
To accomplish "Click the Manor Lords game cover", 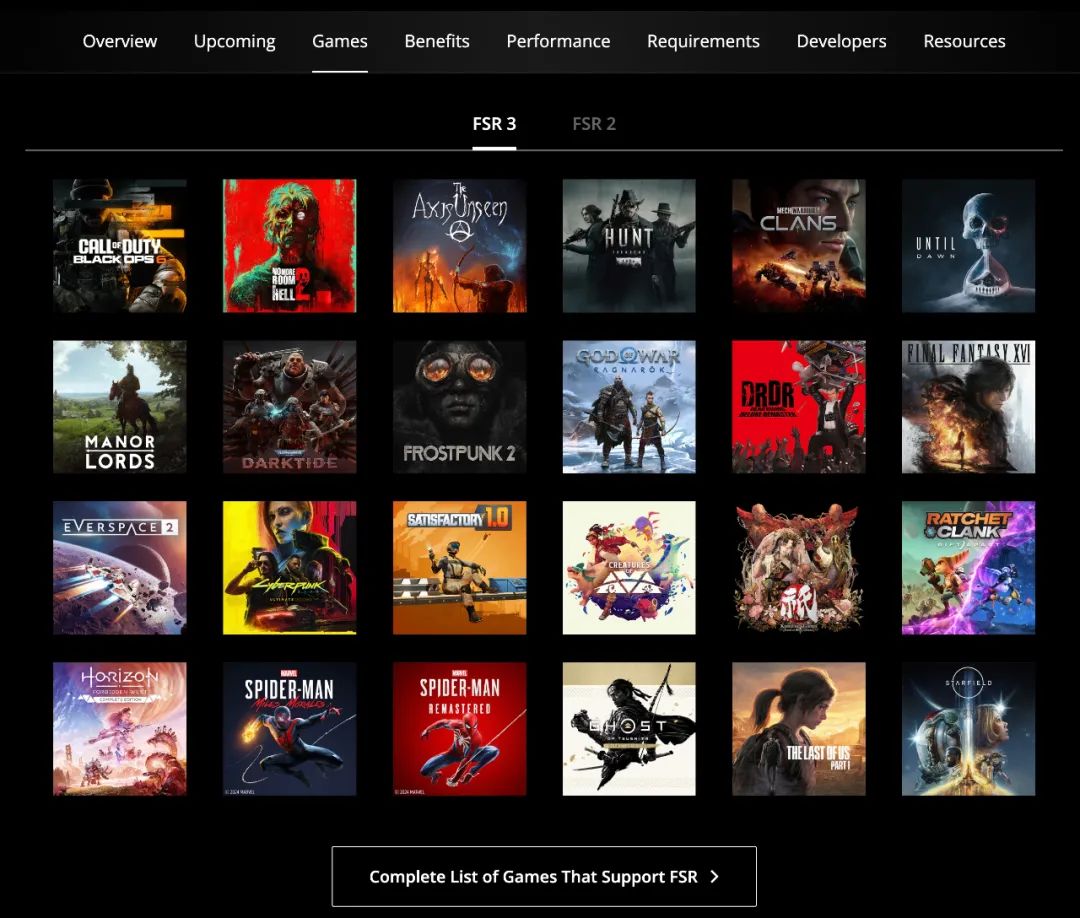I will coord(120,407).
